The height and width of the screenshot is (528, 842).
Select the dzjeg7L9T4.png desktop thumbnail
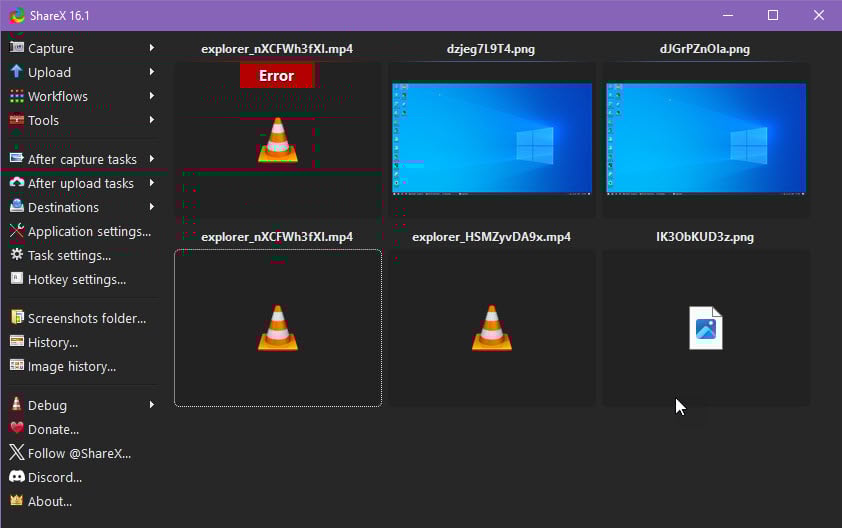click(x=492, y=138)
